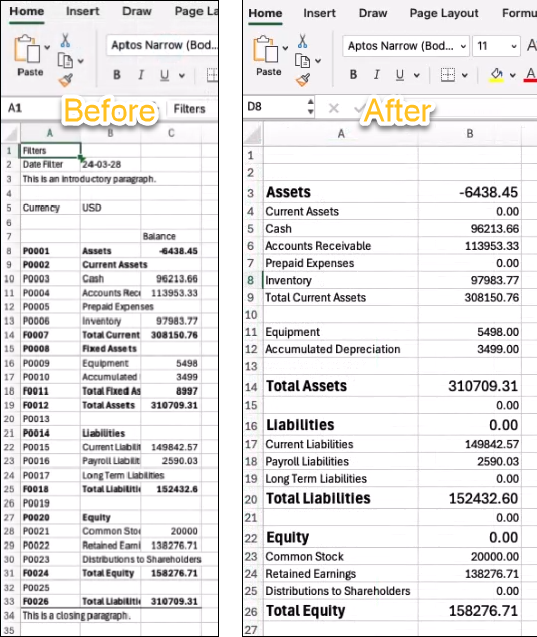This screenshot has width=537, height=637.
Task: Click 'Common Stock' cell in After window
Action: click(x=340, y=557)
